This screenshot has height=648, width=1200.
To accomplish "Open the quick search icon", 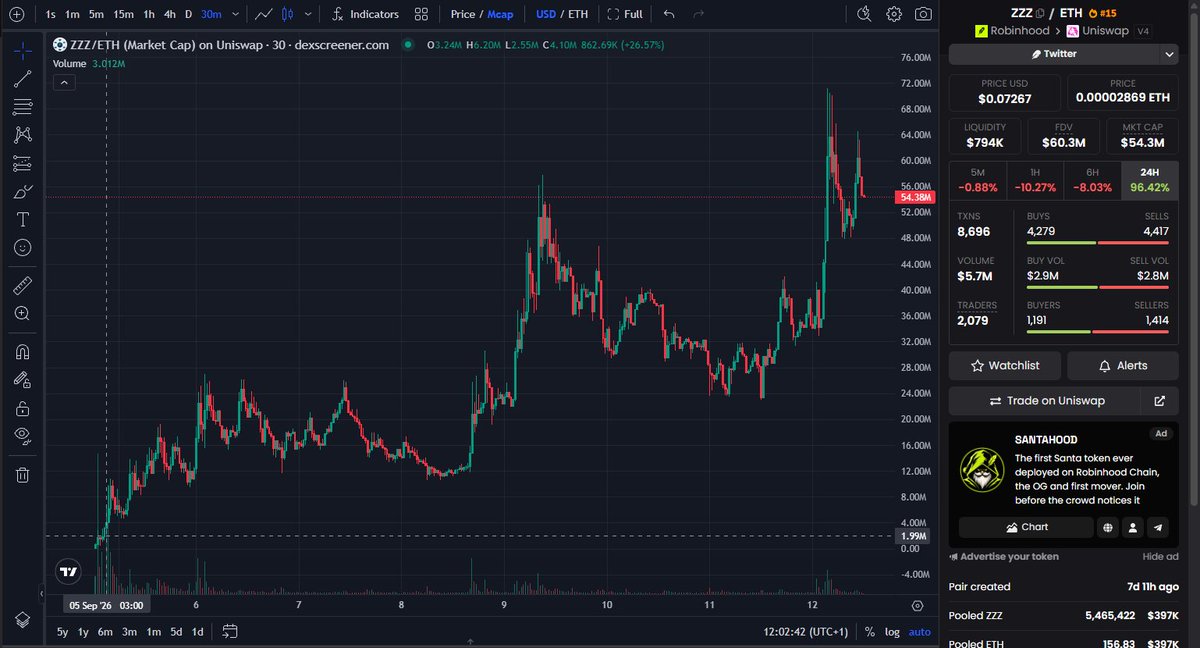I will coord(865,14).
